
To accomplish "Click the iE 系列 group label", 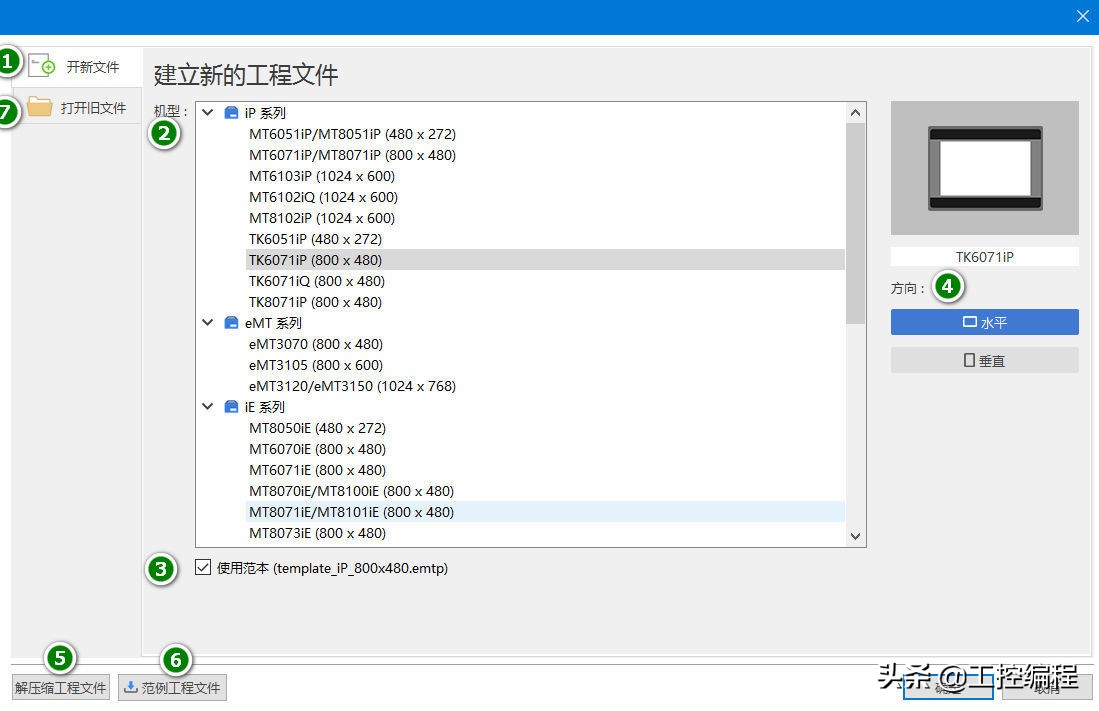I will coord(264,407).
